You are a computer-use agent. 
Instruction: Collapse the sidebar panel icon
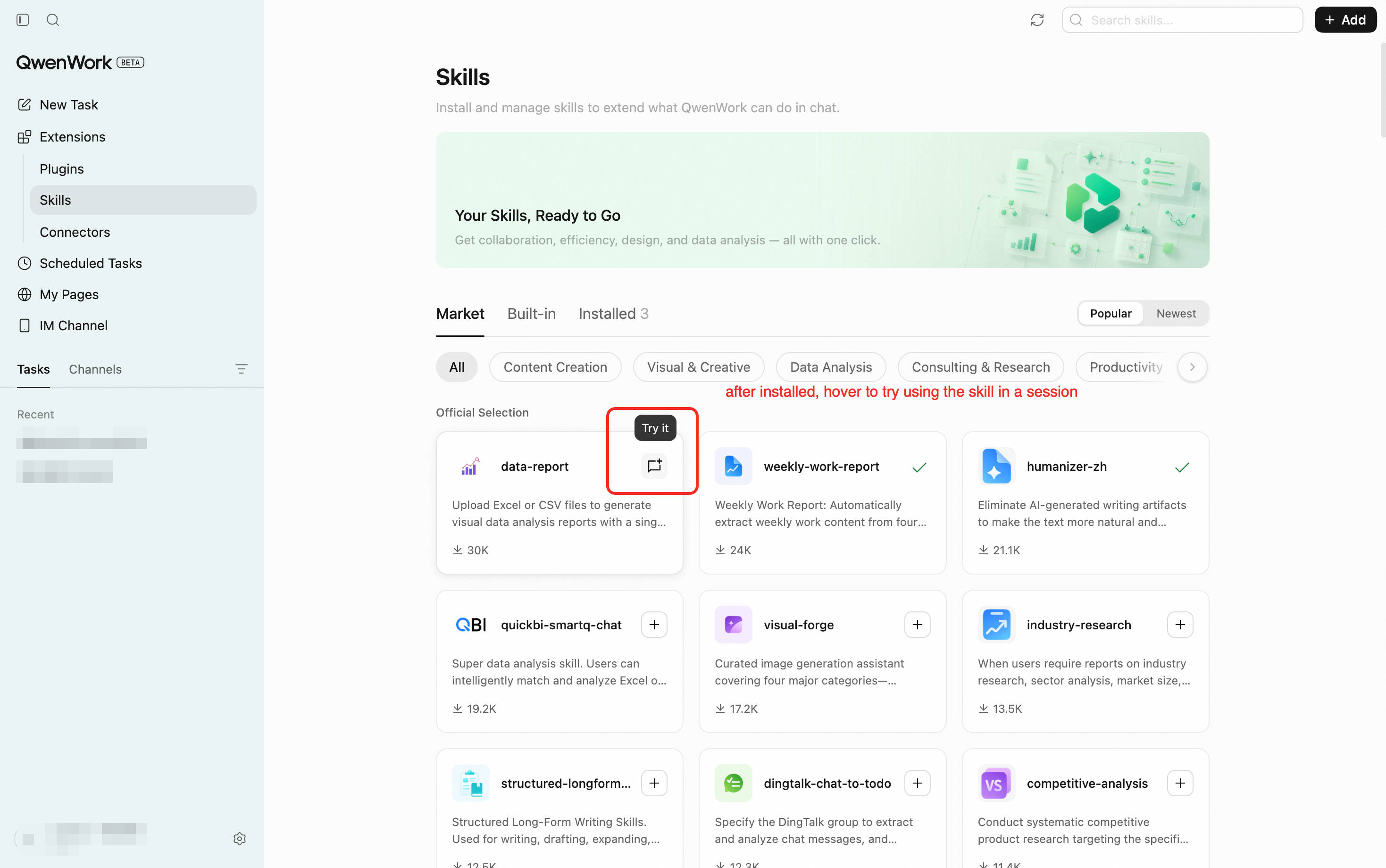pyautogui.click(x=23, y=20)
